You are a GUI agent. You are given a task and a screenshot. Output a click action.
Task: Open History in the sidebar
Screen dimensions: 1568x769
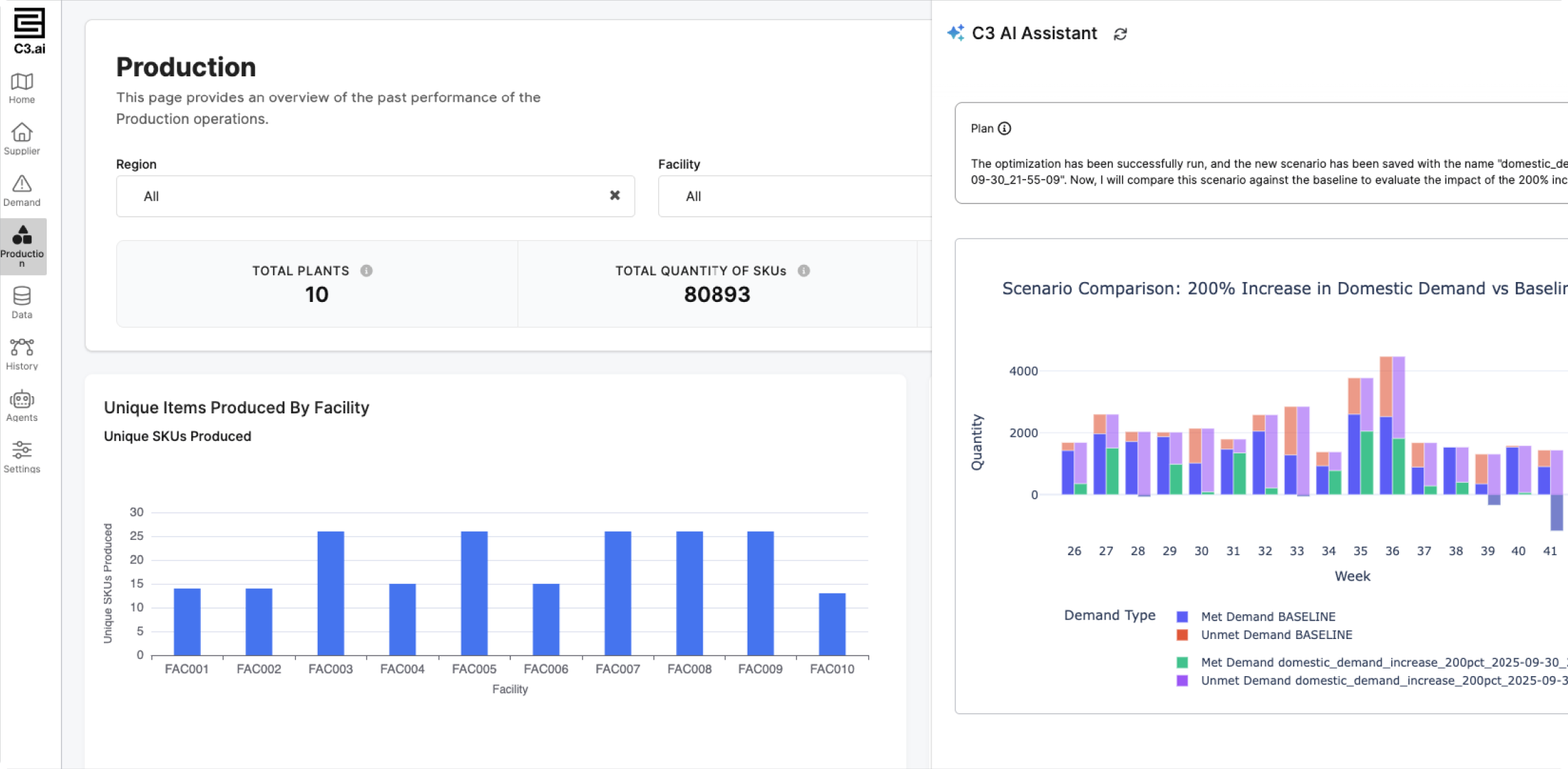tap(22, 355)
